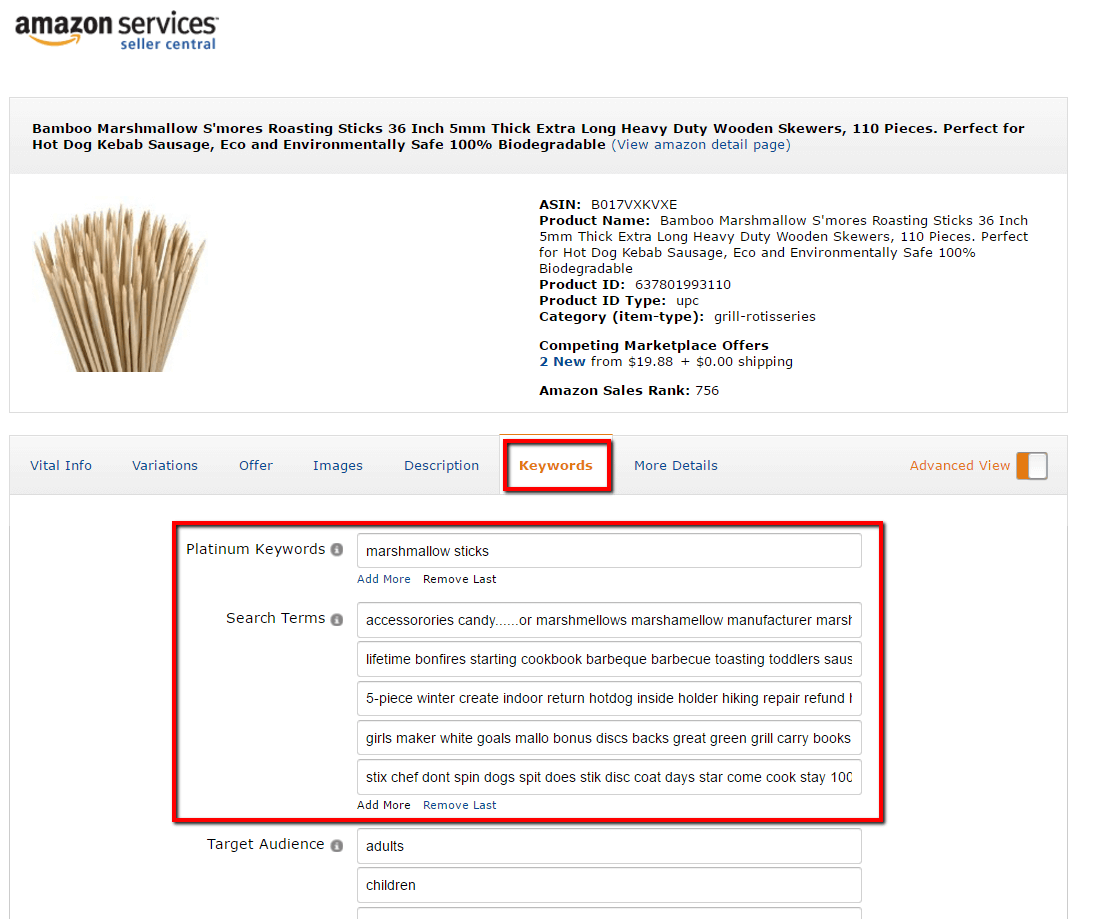The height and width of the screenshot is (919, 1095).
Task: Click Remove Last below the Search Terms fields
Action: pos(459,805)
